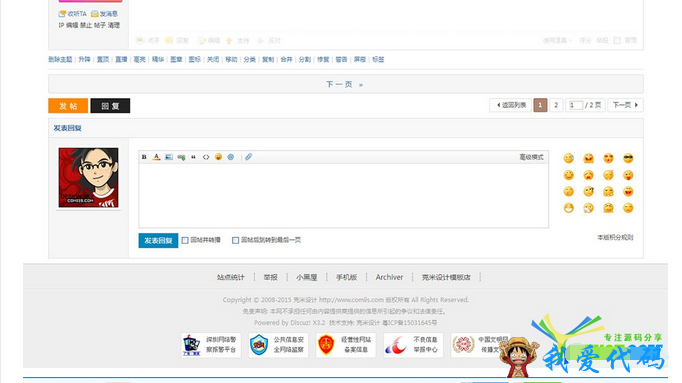Open the 公共信息安全 shield badge
The image size is (682, 383).
pos(278,345)
